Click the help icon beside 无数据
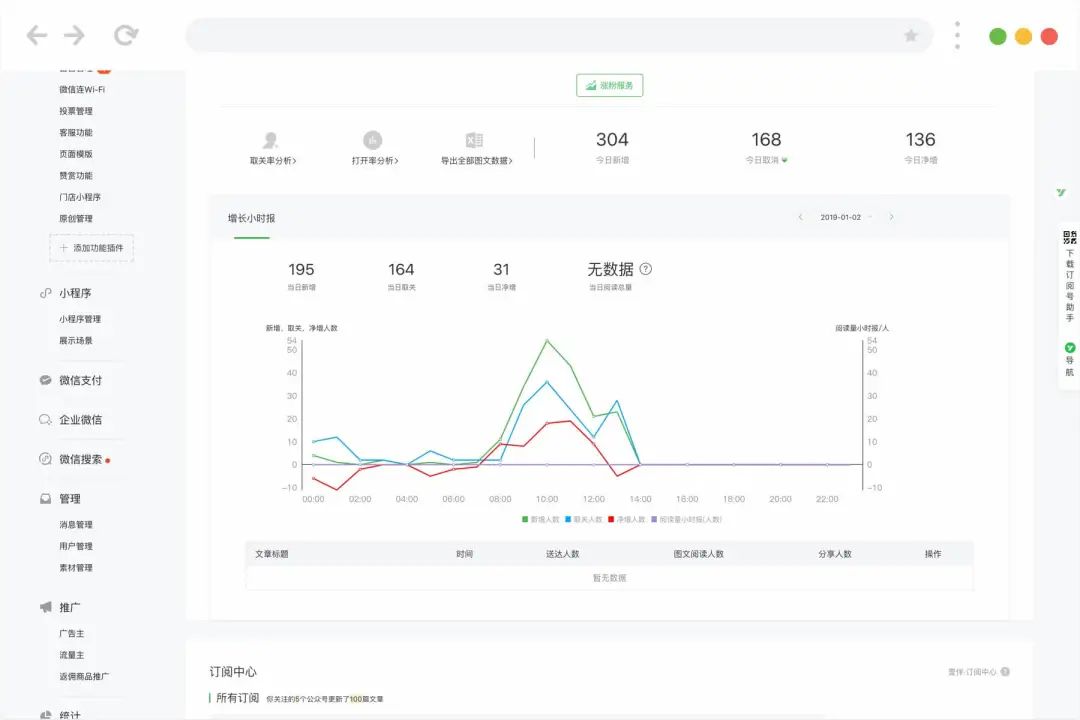This screenshot has width=1080, height=720. pyautogui.click(x=646, y=269)
